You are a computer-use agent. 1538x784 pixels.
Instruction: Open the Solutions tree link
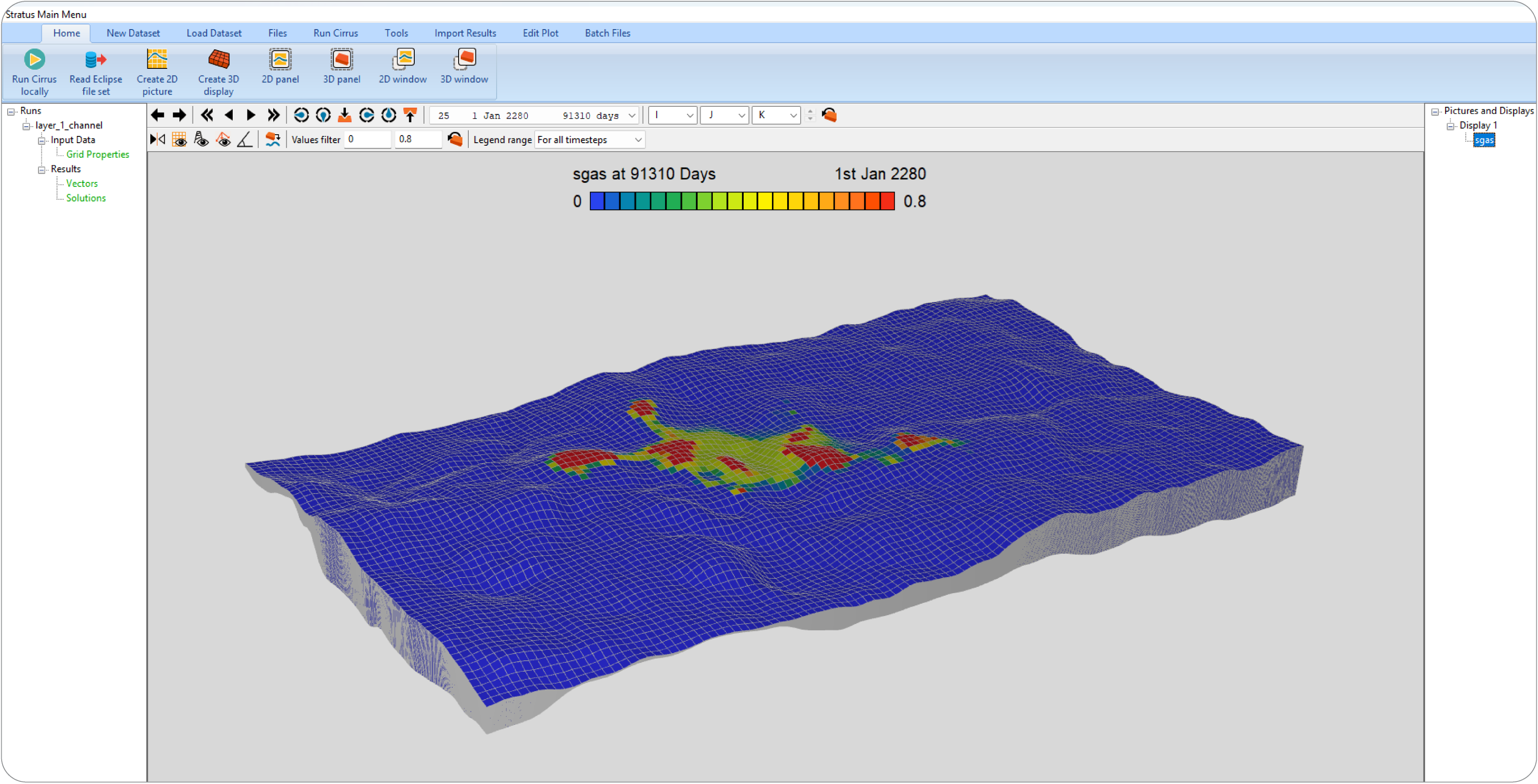coord(85,198)
